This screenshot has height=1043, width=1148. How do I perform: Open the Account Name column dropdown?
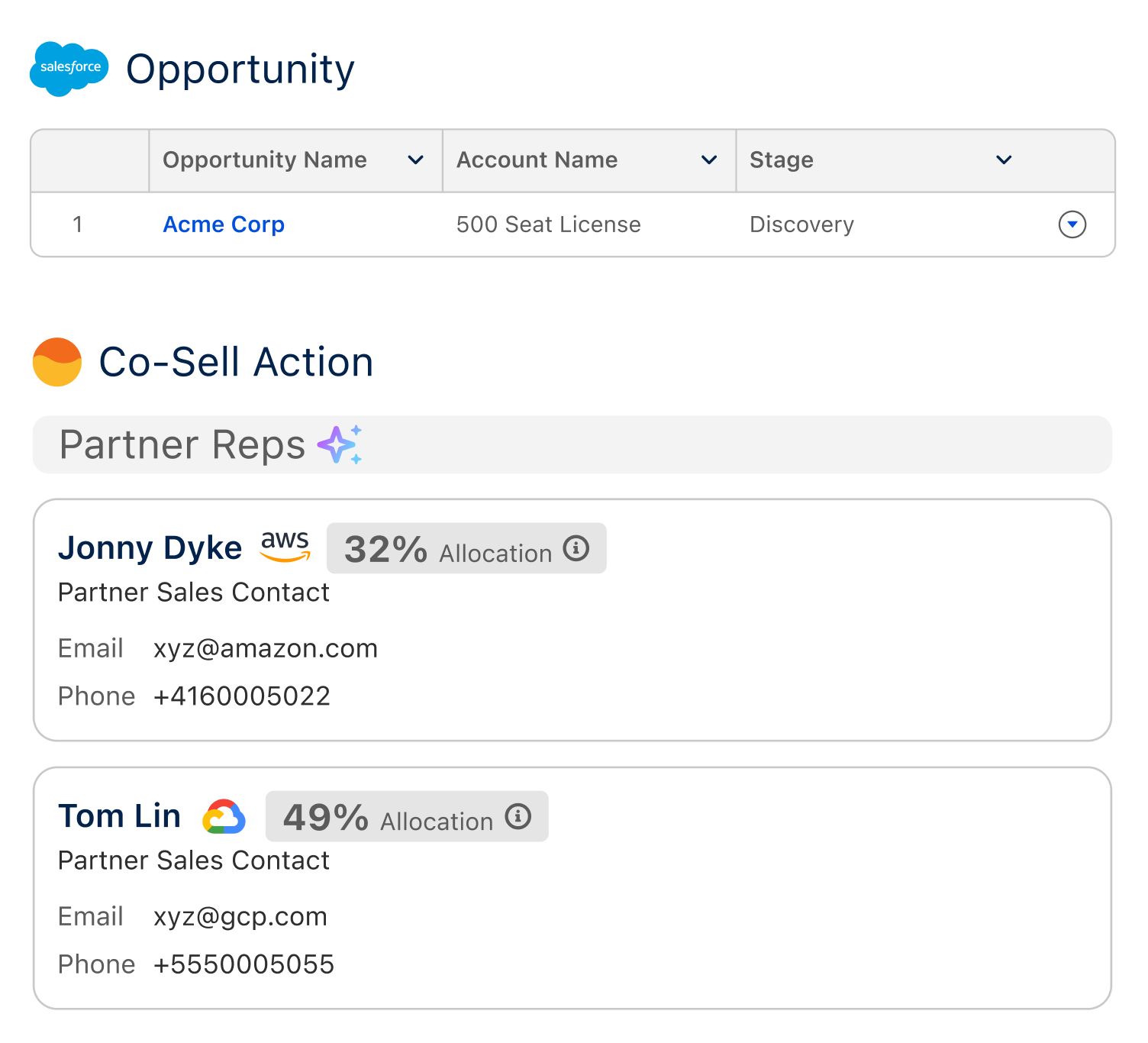[x=708, y=160]
